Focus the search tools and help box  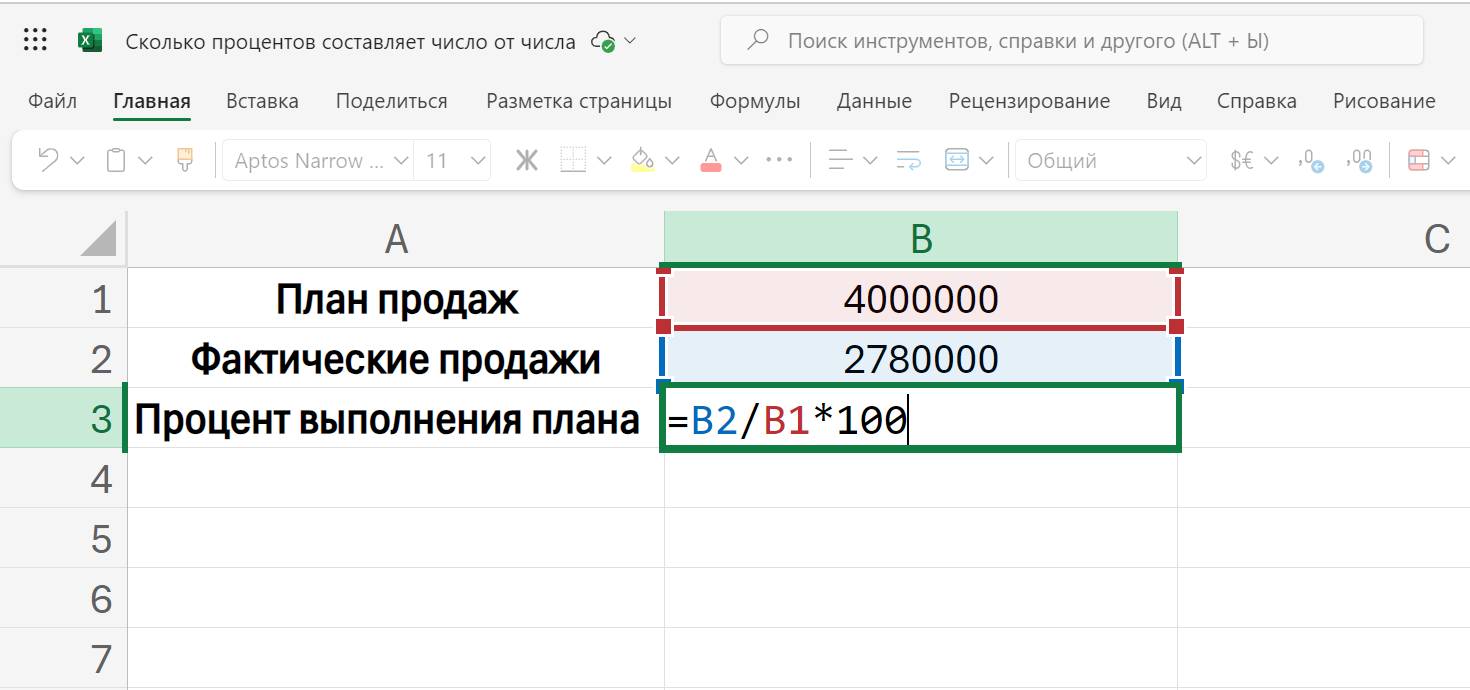tap(1071, 41)
